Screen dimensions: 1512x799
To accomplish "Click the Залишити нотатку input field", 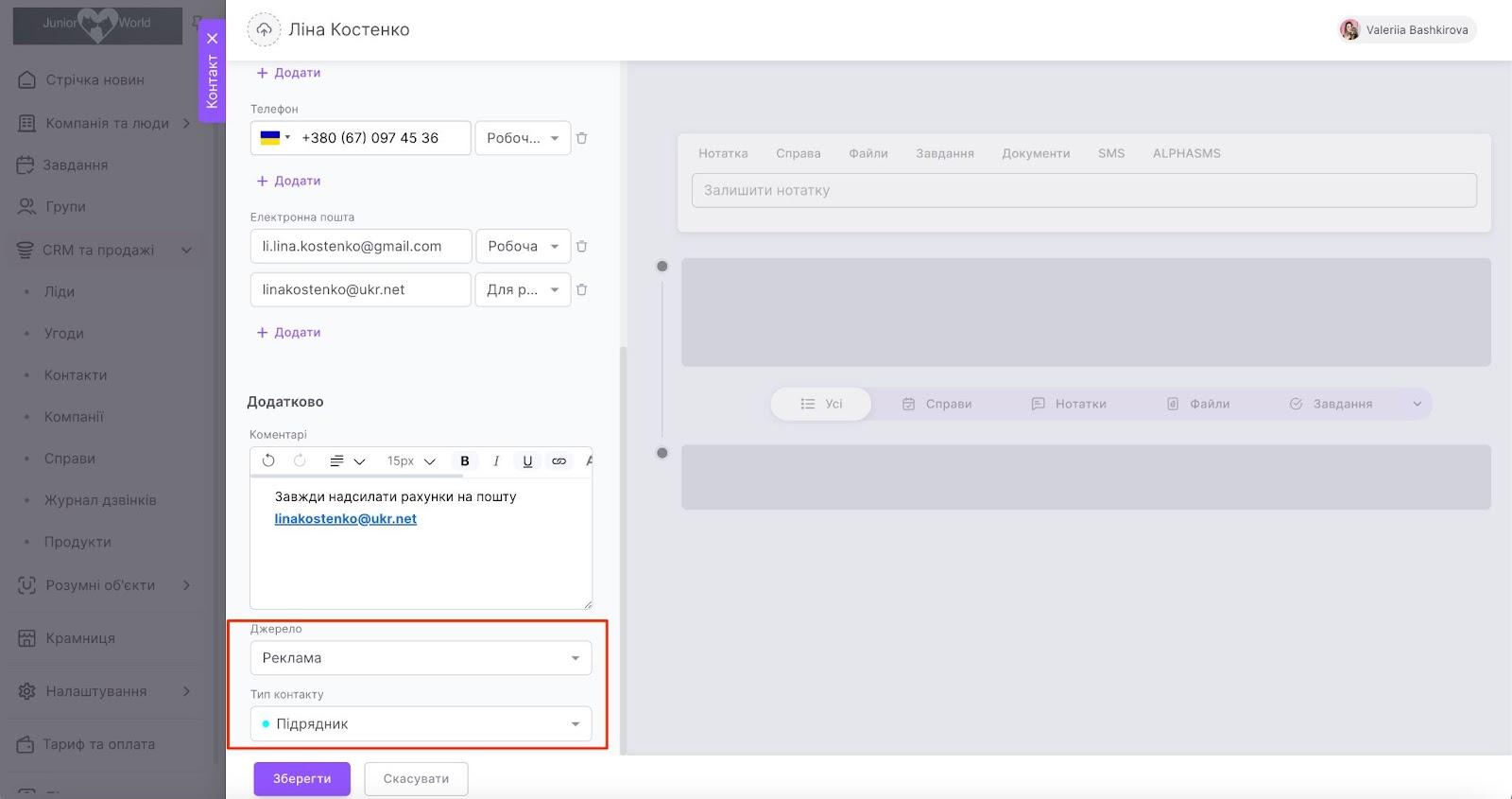I will pos(1084,190).
